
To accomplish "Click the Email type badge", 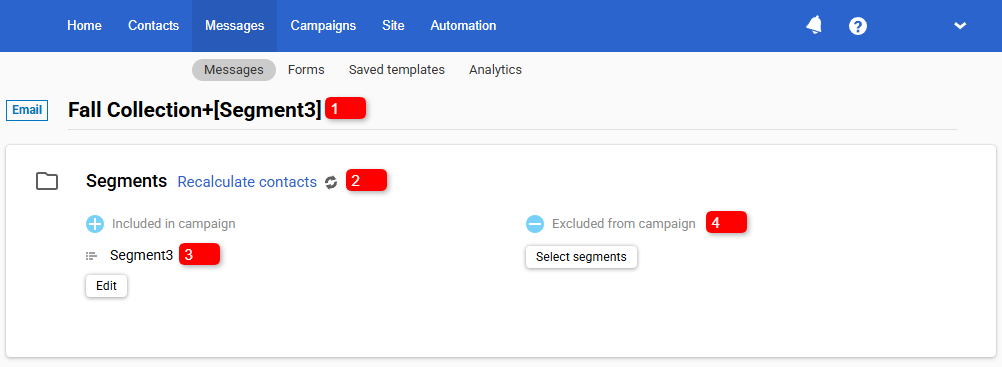I will coord(27,110).
